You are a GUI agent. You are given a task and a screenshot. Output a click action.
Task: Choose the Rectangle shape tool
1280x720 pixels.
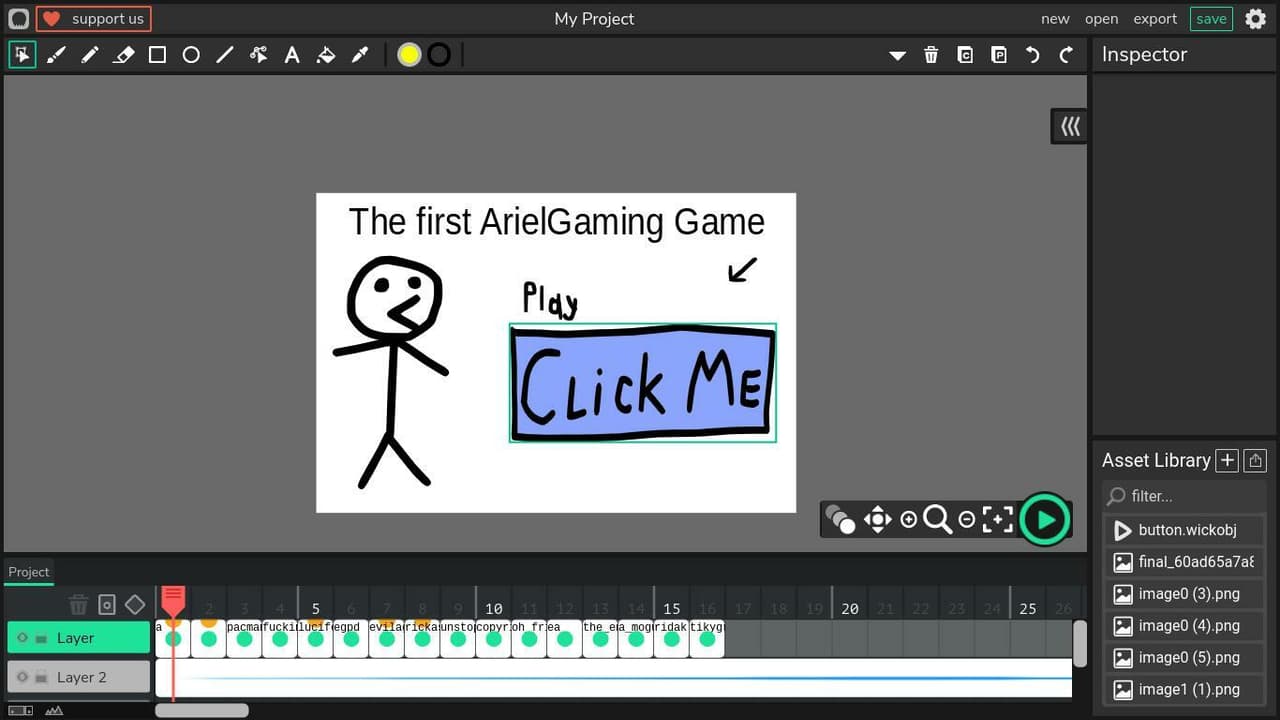coord(158,55)
